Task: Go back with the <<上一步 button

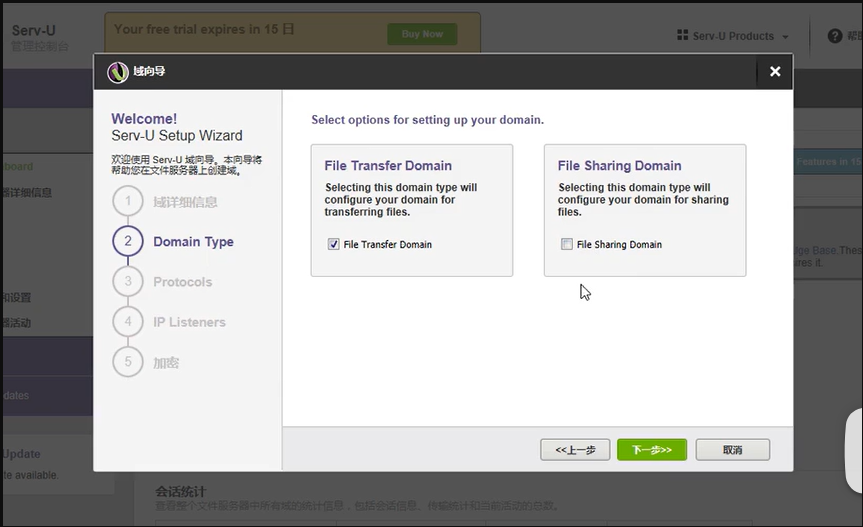Action: click(575, 450)
